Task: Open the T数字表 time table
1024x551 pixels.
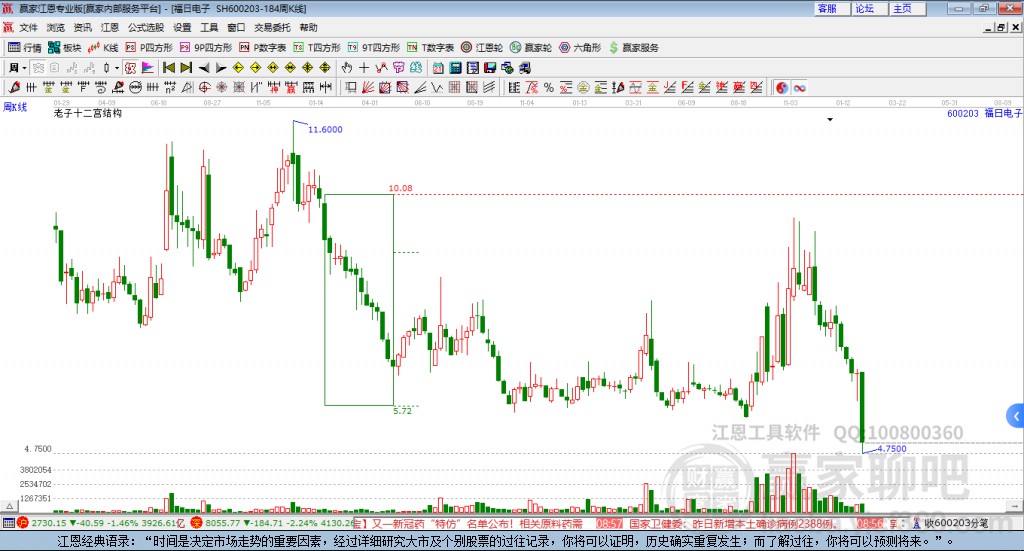Action: (430, 48)
